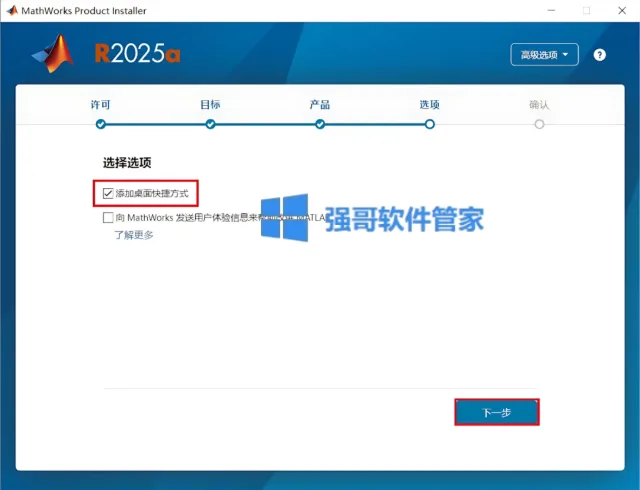Screen dimensions: 640x490
Task: Click the R2025a release label
Action: (138, 53)
